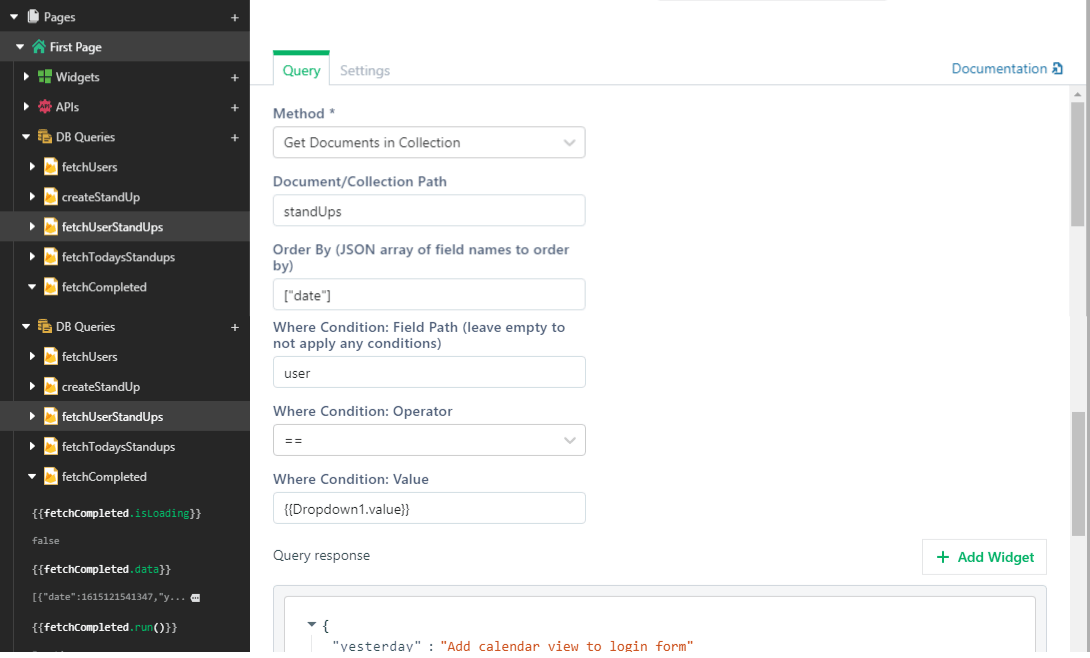Viewport: 1090px width, 658px height.
Task: Add a new API using APIs plus icon
Action: pyautogui.click(x=235, y=107)
